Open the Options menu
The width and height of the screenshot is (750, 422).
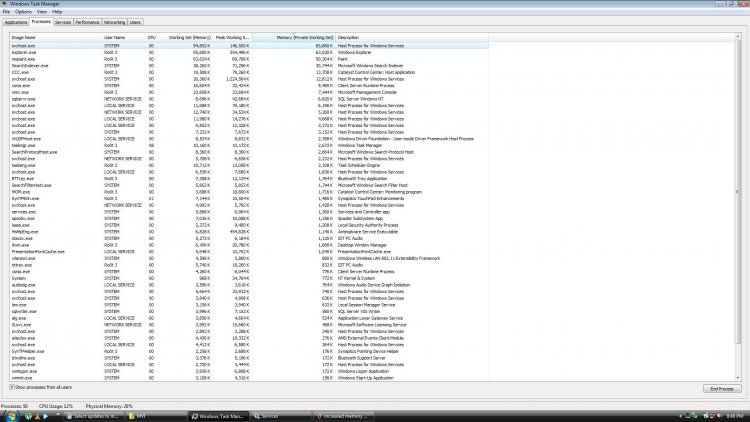(x=23, y=11)
